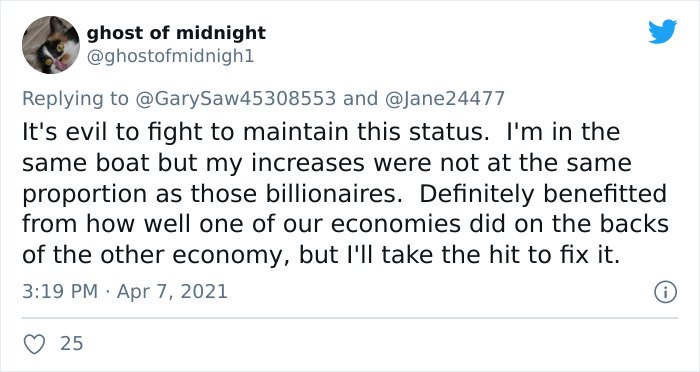Viewport: 700px width, 372px height.
Task: Click the 25 likes count
Action: pyautogui.click(x=72, y=344)
